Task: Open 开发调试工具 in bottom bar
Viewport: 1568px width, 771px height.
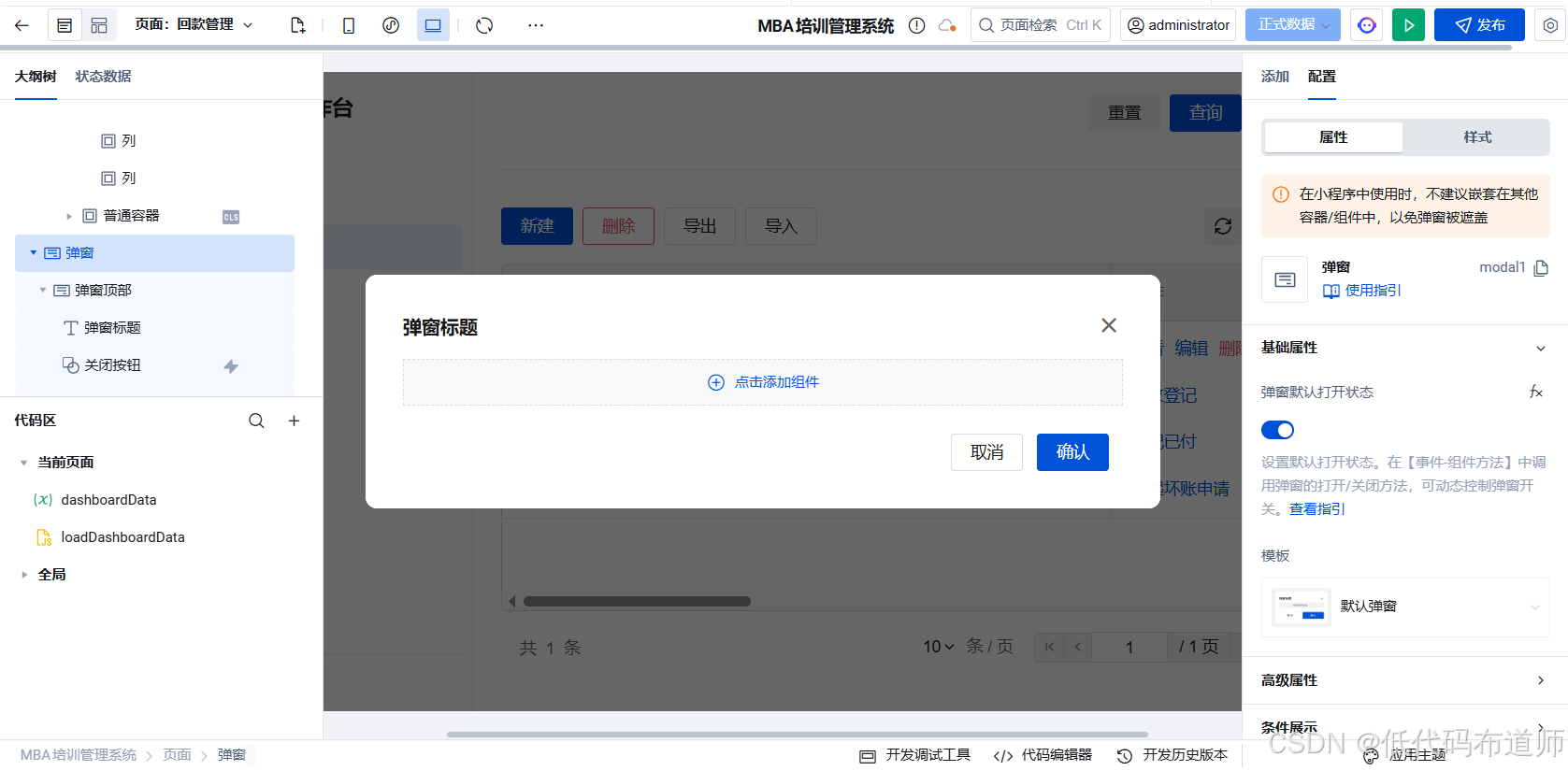Action: tap(915, 755)
